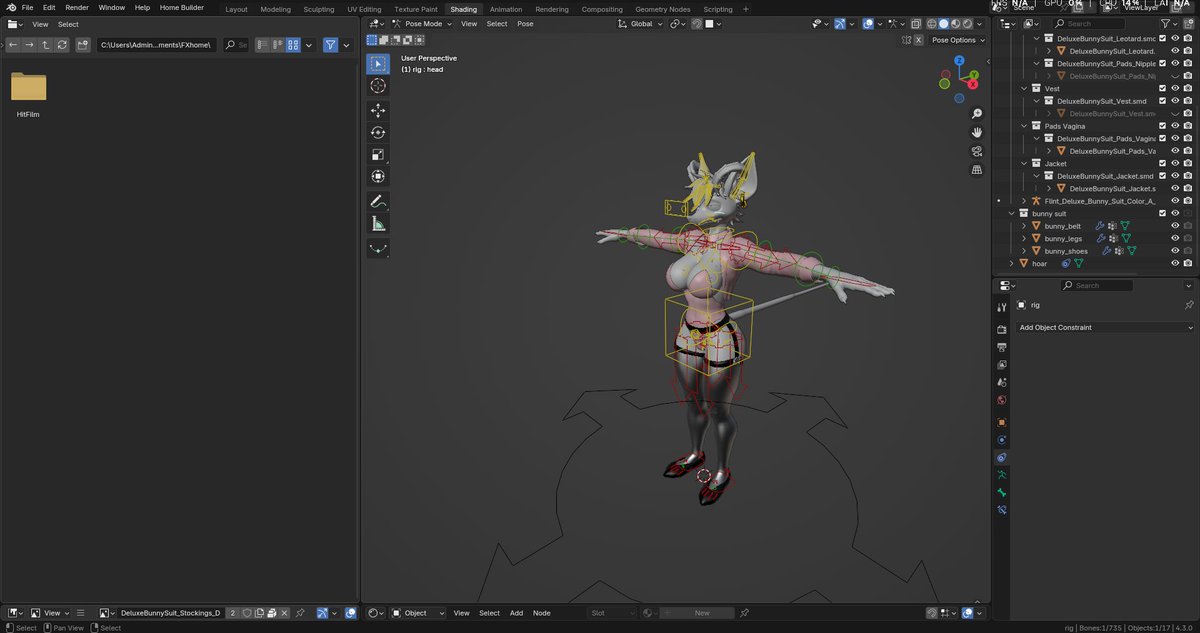Click Add in shader editor header

click(516, 613)
